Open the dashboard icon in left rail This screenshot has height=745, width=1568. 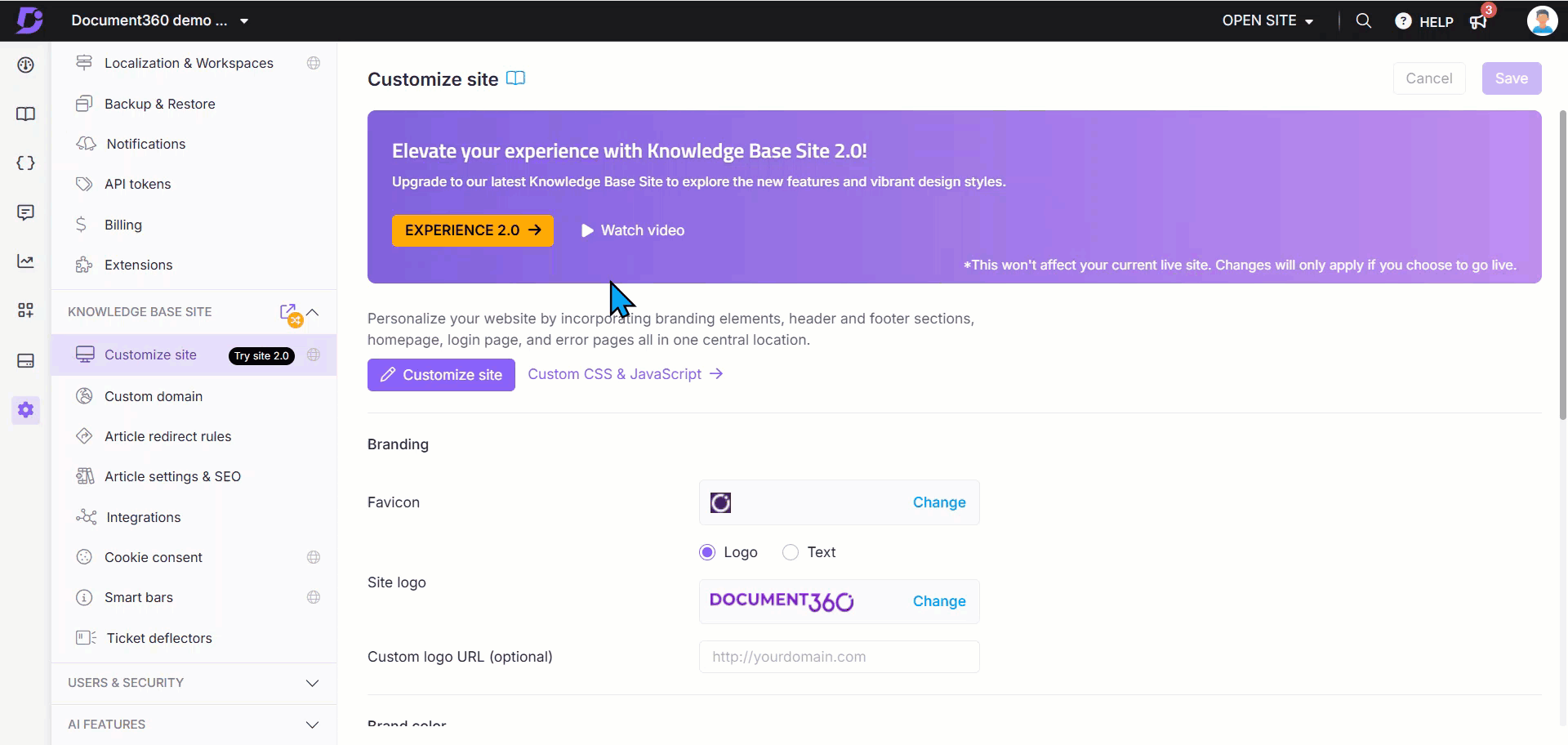pos(25,65)
